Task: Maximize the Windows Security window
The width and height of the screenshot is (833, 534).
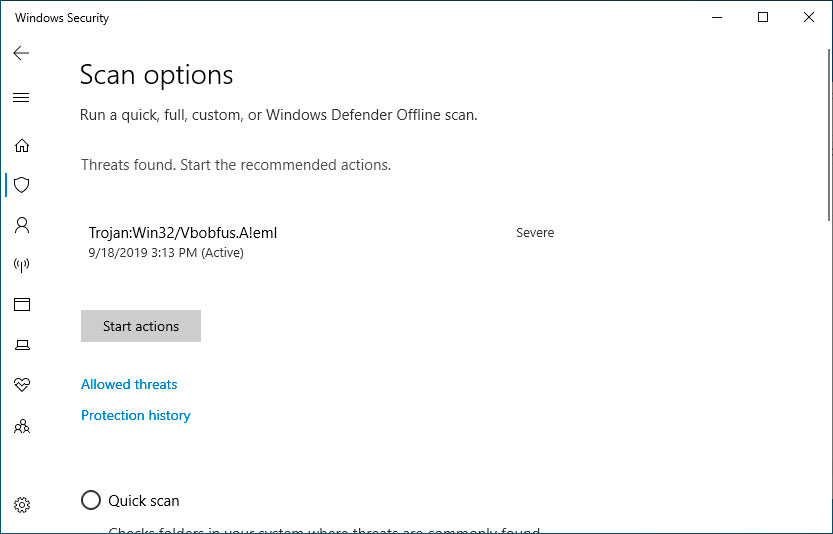Action: pyautogui.click(x=763, y=17)
